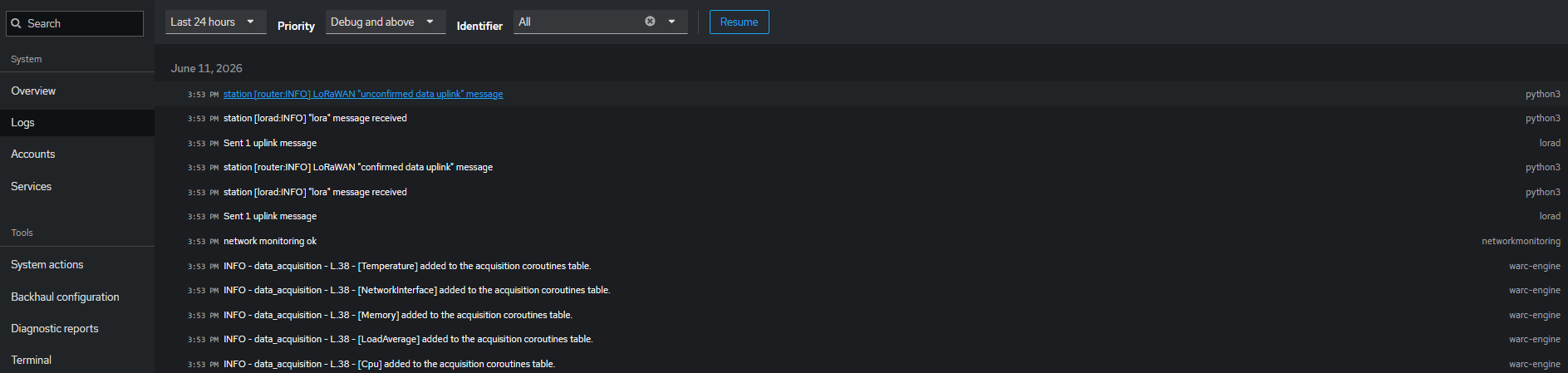
Task: Click the warc-engine identifier on the Temperature row
Action: point(1534,266)
